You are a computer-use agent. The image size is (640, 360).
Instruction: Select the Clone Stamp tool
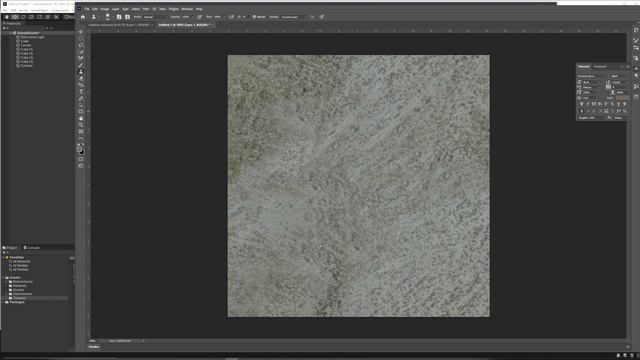pyautogui.click(x=81, y=71)
